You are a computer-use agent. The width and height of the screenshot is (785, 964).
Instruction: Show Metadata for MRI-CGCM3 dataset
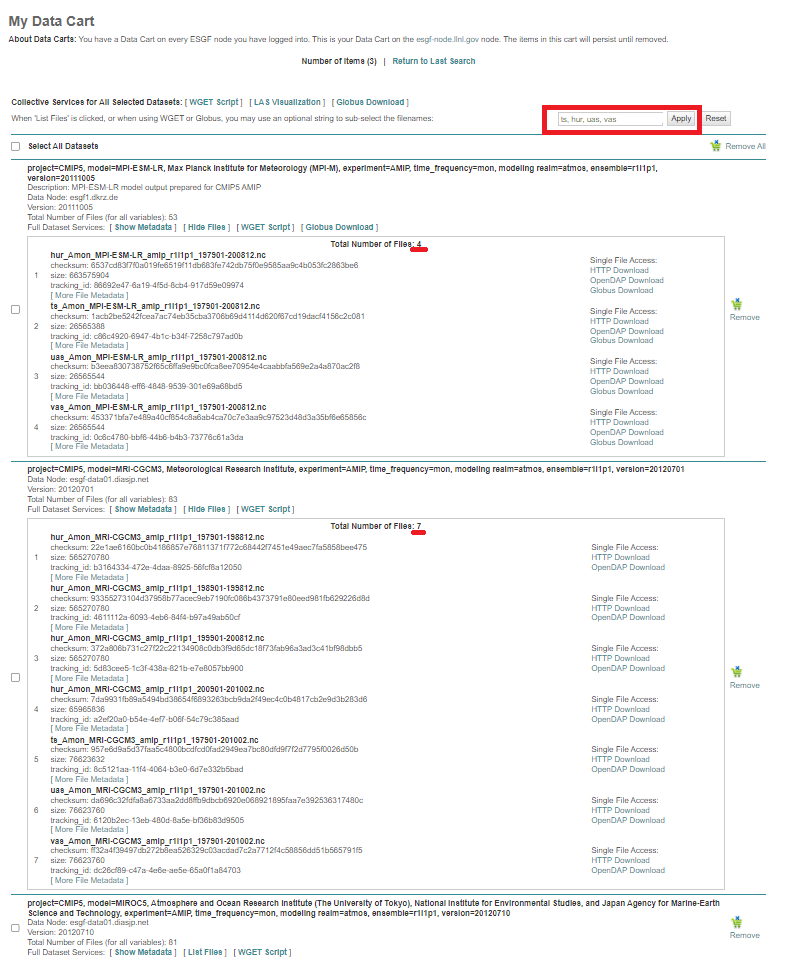pyautogui.click(x=143, y=509)
